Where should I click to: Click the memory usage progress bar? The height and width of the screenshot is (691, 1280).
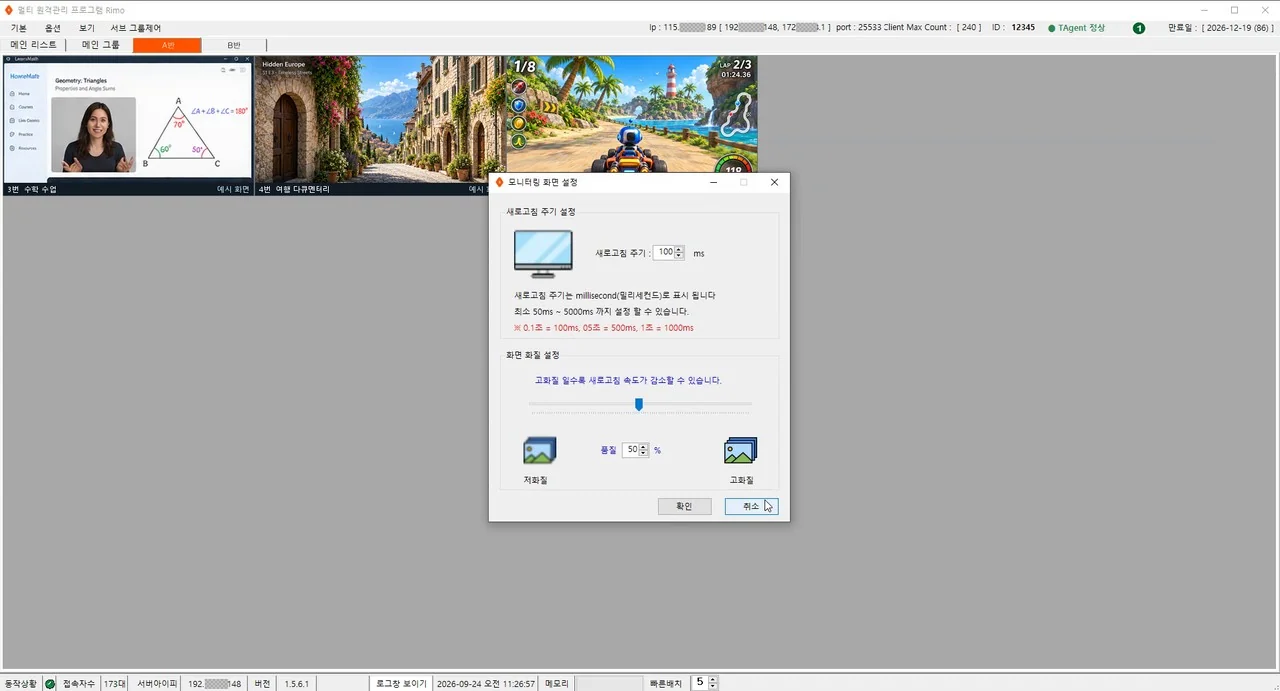[x=609, y=684]
